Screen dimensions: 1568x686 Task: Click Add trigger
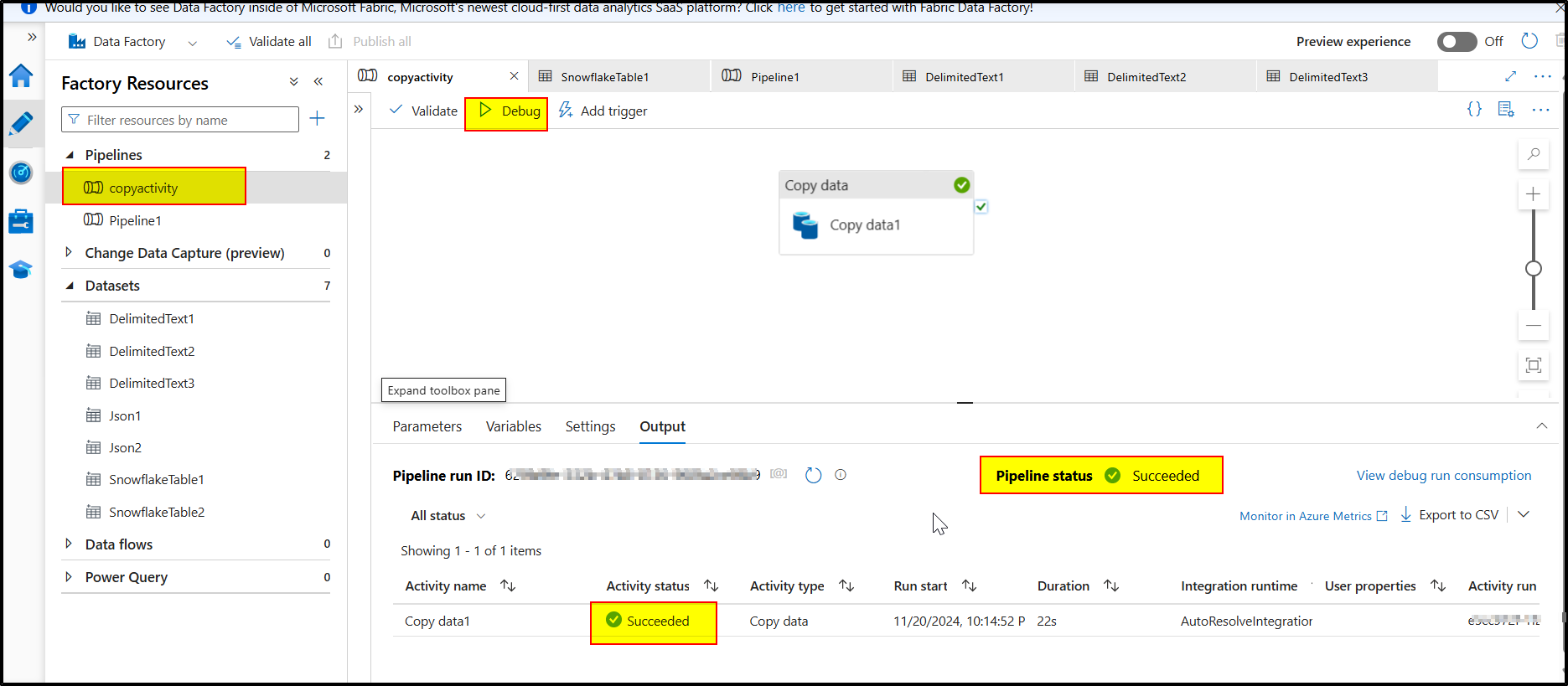(603, 111)
